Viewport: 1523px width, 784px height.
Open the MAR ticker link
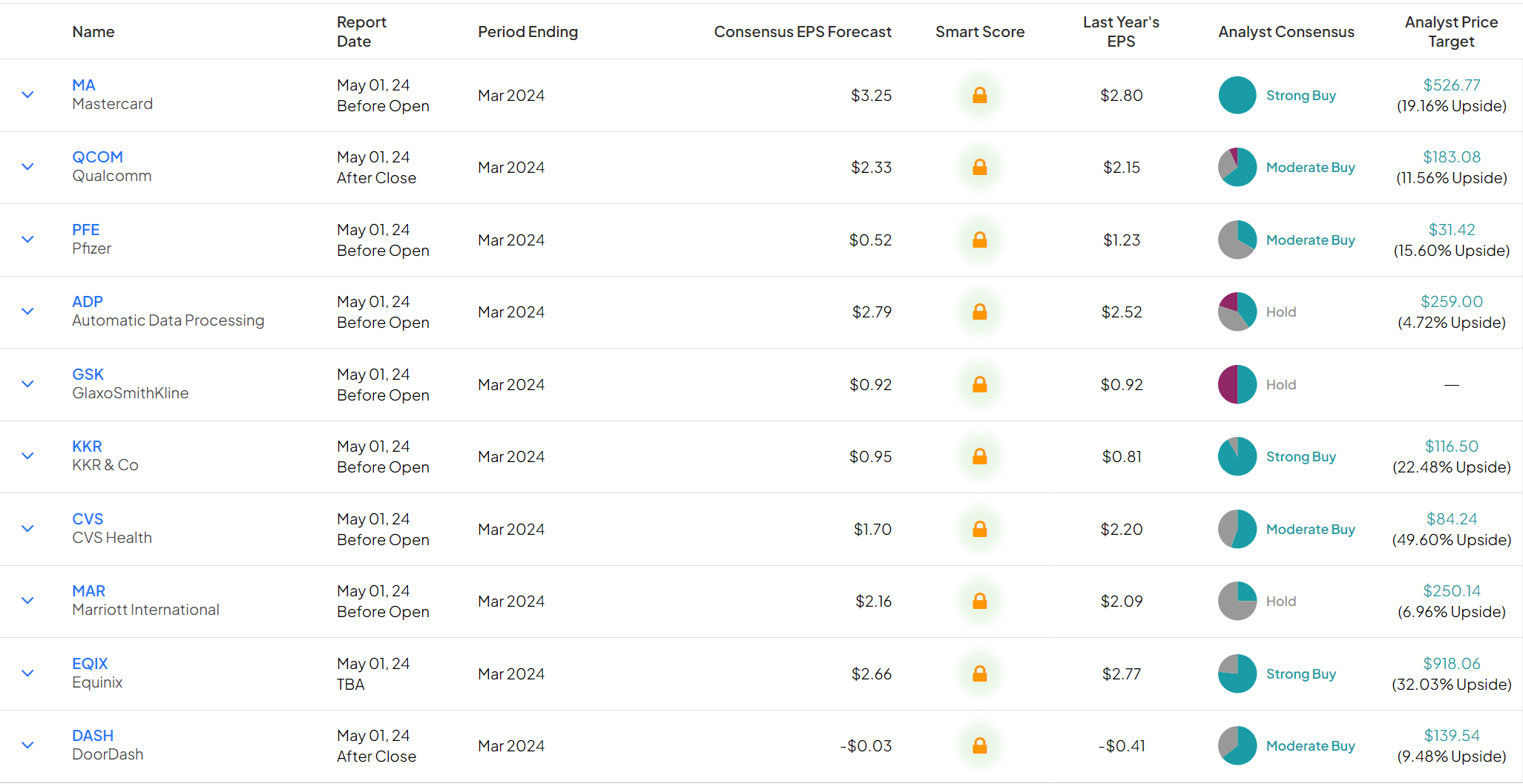[x=88, y=591]
